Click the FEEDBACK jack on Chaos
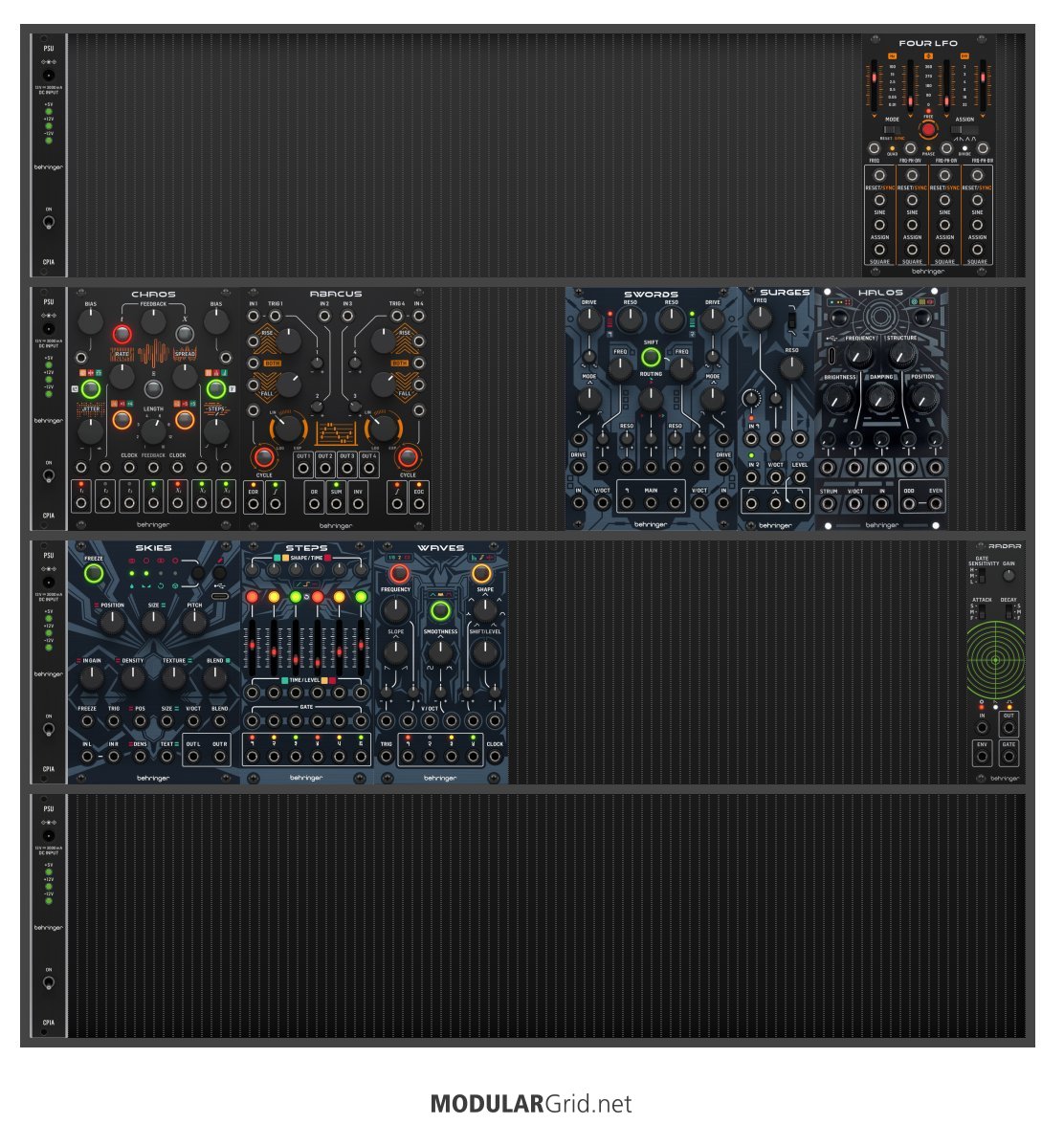Viewport: 1064px width, 1124px height. click(x=153, y=468)
